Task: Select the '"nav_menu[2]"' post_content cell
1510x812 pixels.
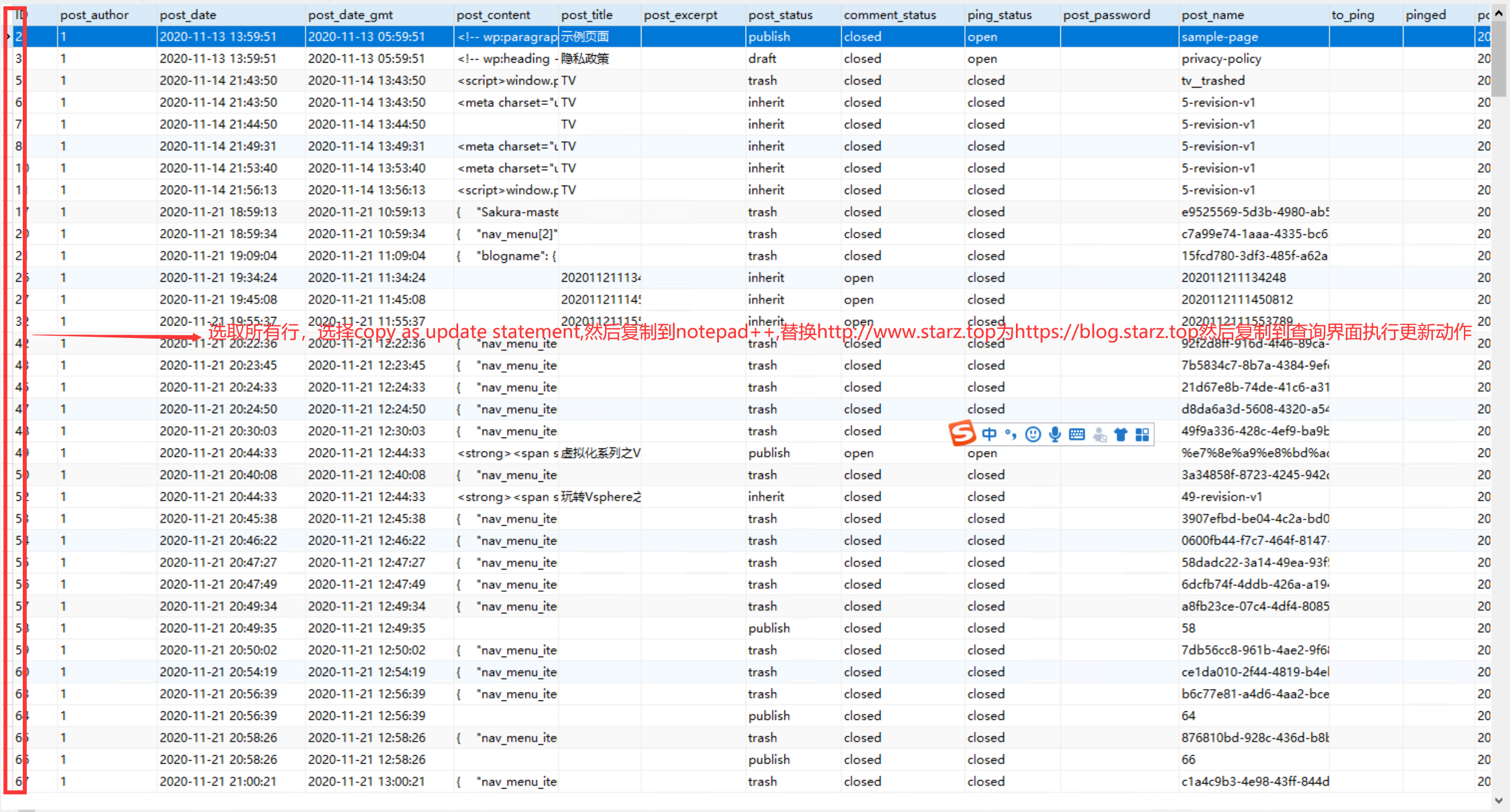Action: point(507,234)
